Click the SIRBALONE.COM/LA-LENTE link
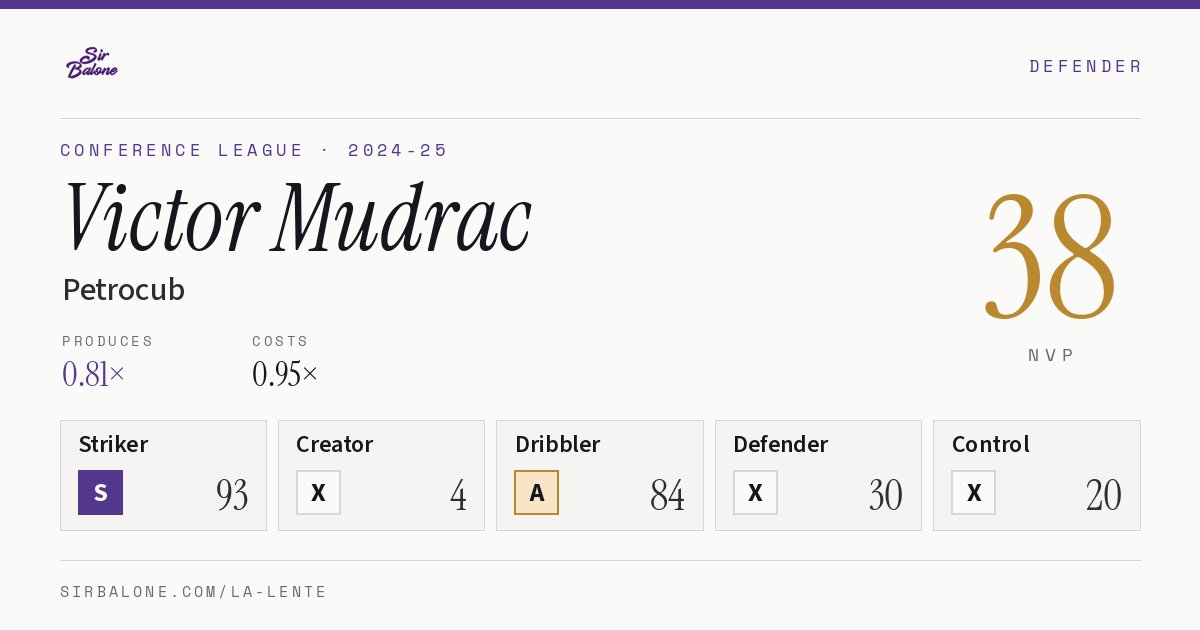 tap(194, 592)
